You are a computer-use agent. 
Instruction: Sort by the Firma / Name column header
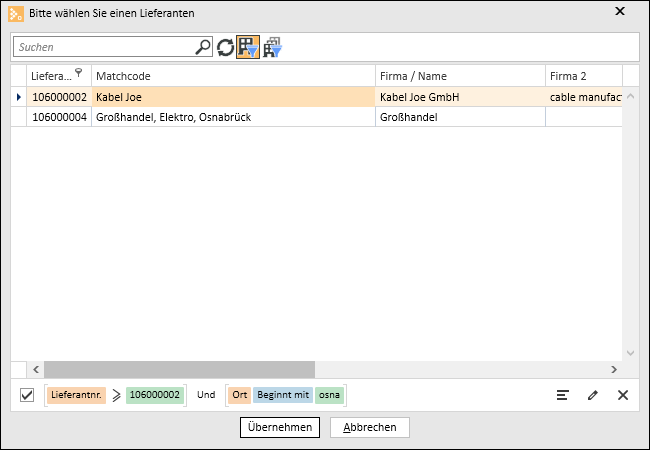coord(459,76)
